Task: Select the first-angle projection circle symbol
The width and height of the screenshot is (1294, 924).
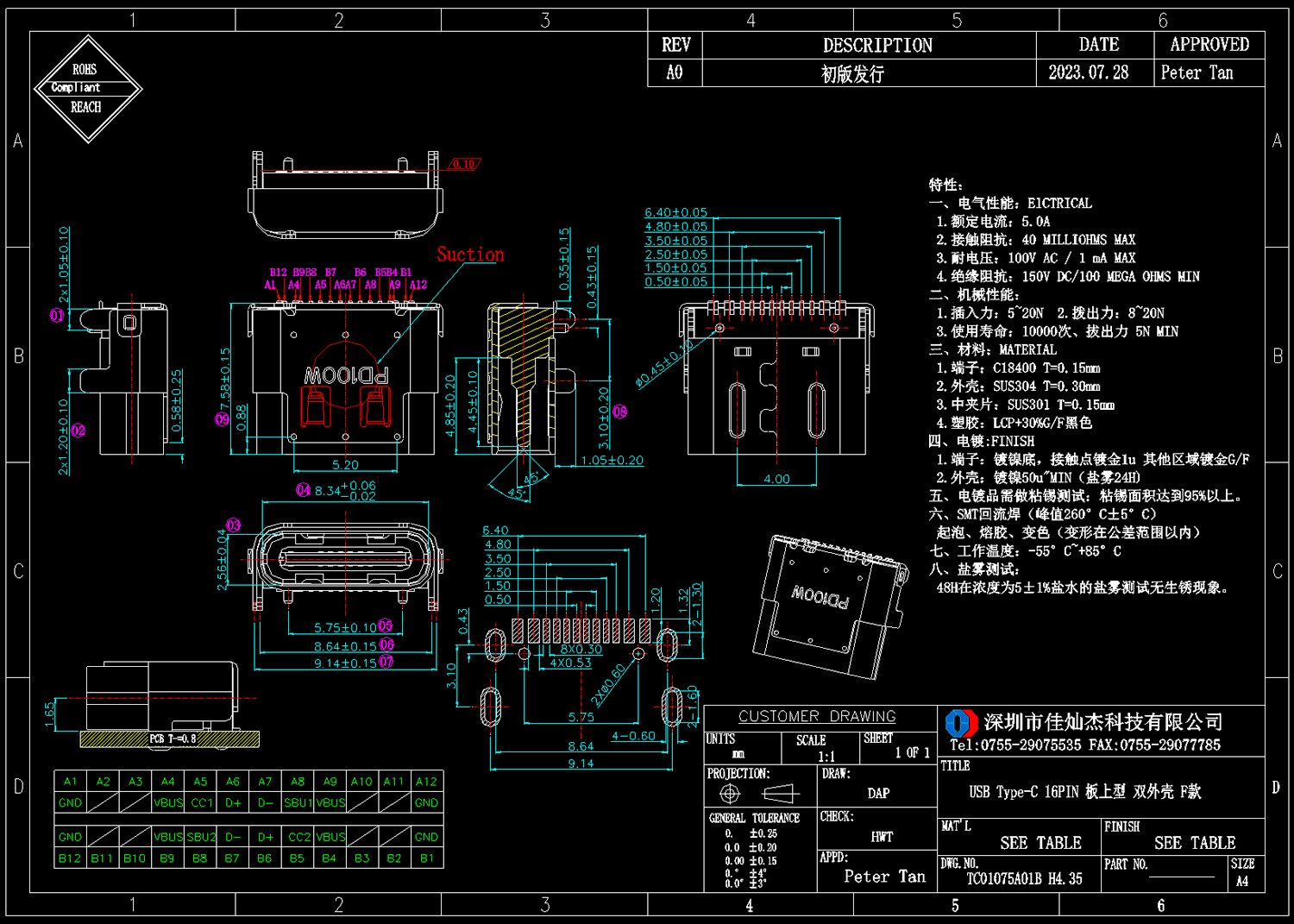Action: coord(730,793)
